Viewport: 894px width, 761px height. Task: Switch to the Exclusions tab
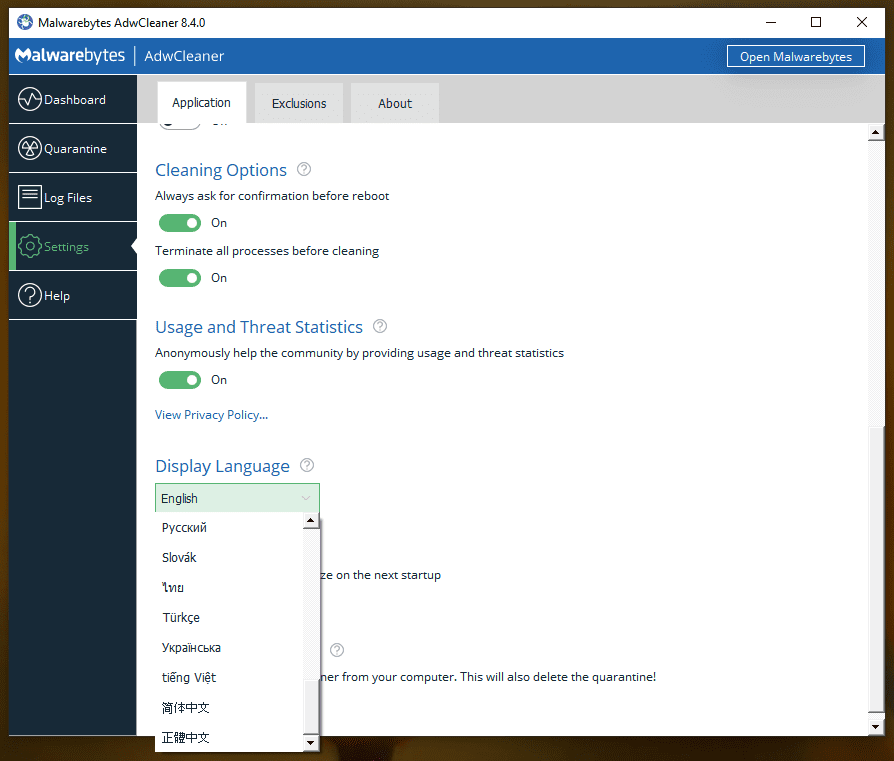point(299,103)
